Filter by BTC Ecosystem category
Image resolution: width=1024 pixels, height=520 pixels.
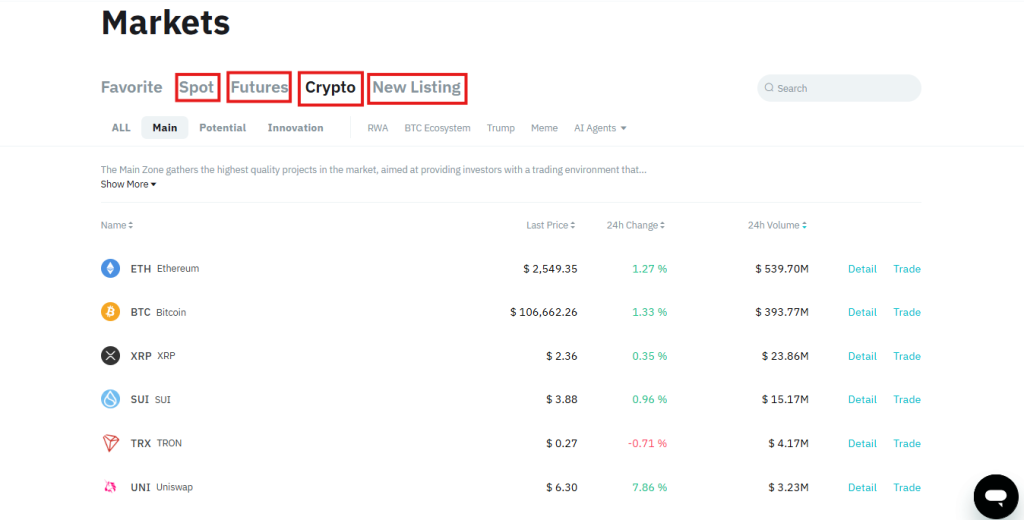pos(437,128)
